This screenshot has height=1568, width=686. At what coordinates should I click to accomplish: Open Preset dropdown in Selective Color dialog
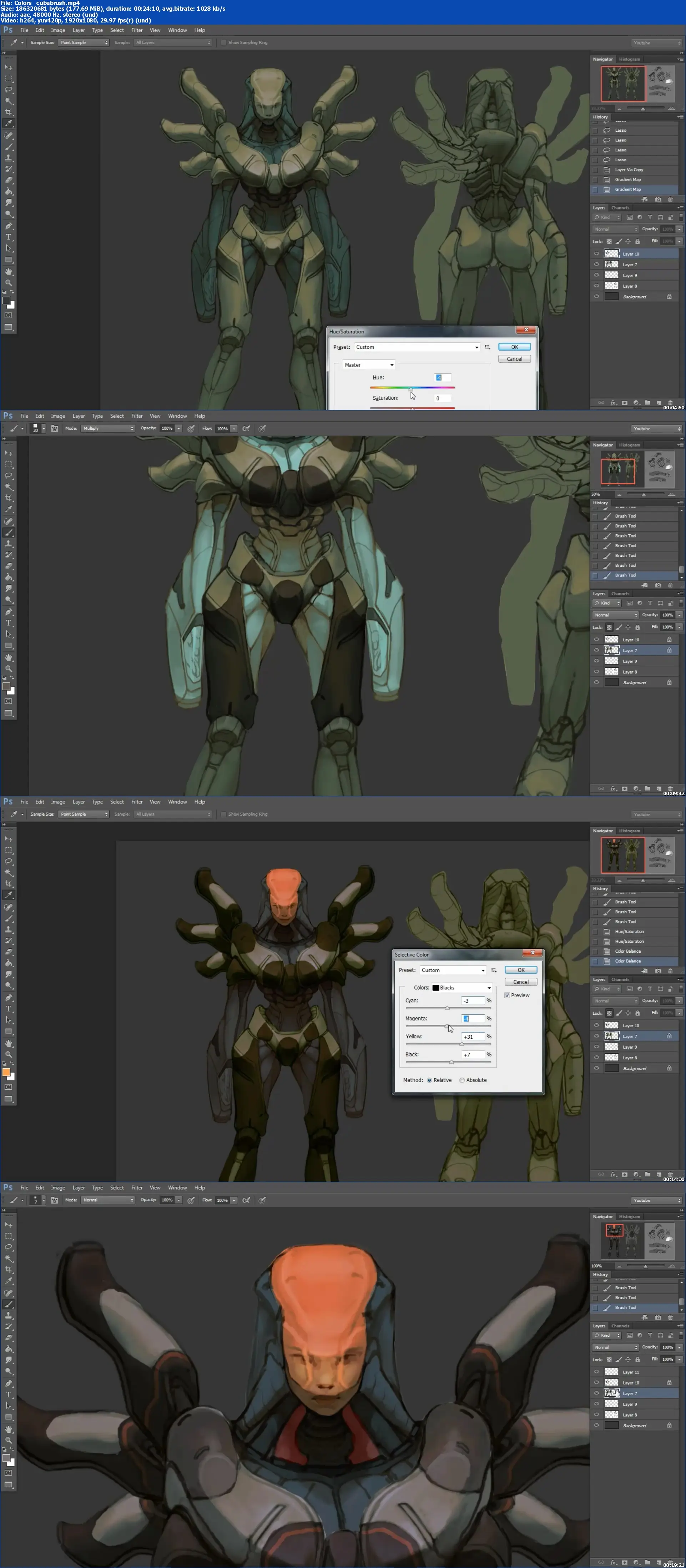[453, 970]
